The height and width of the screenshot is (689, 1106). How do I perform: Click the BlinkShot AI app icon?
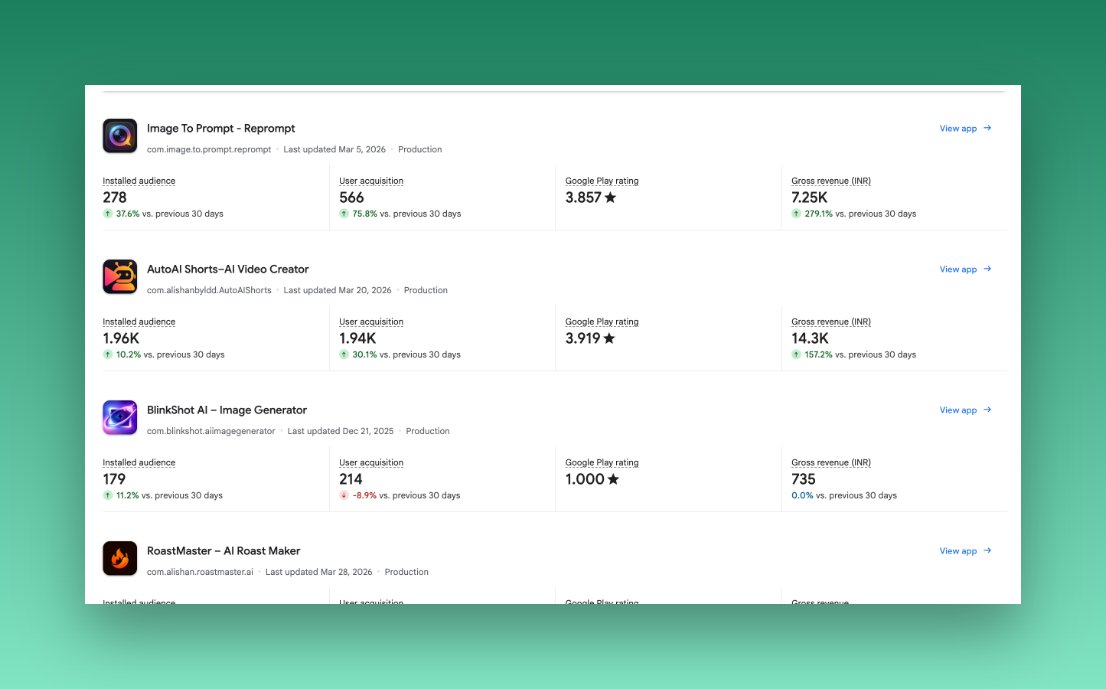pyautogui.click(x=120, y=417)
